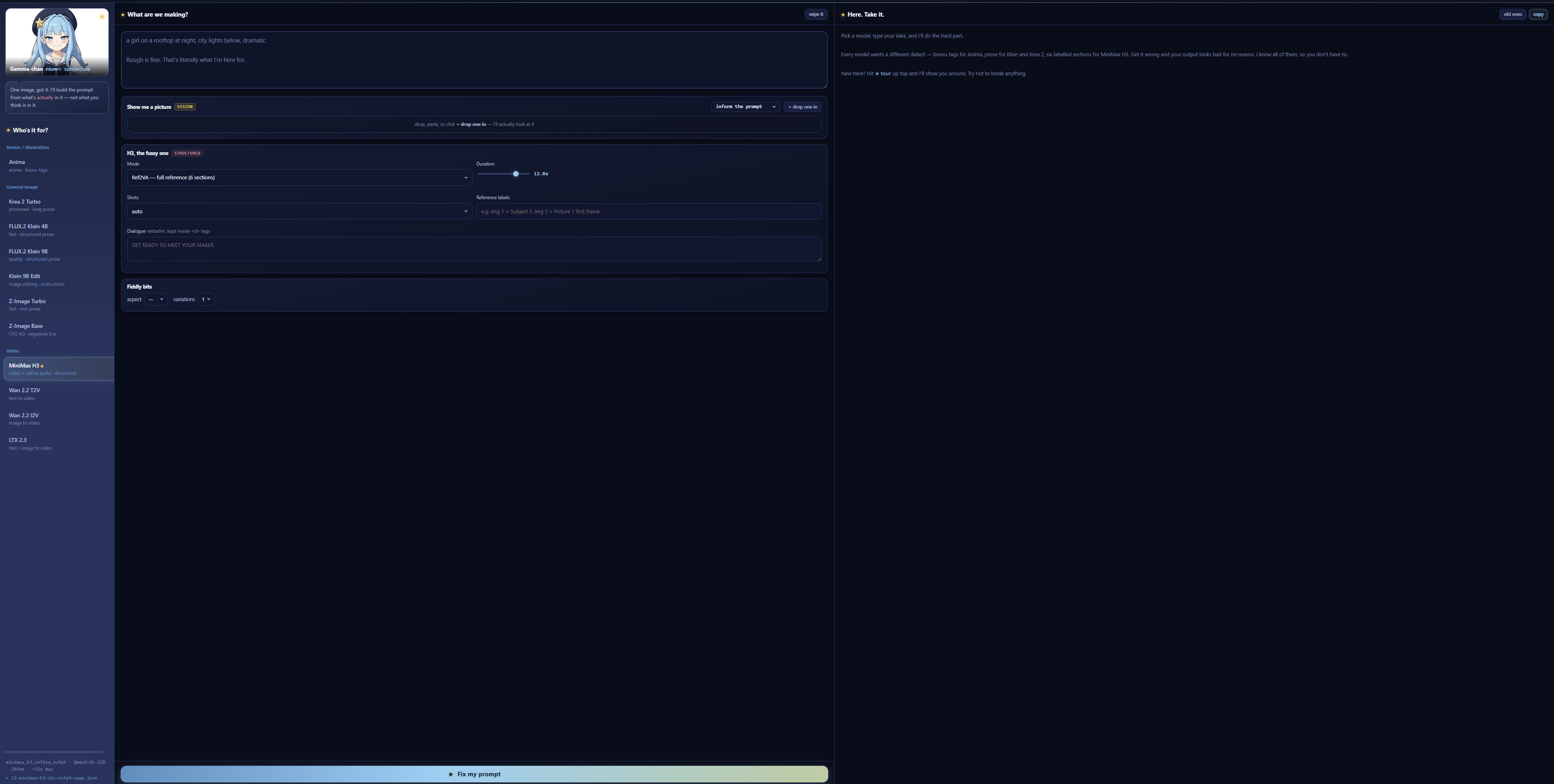Choose the Z-Image Turbo model

pyautogui.click(x=59, y=304)
